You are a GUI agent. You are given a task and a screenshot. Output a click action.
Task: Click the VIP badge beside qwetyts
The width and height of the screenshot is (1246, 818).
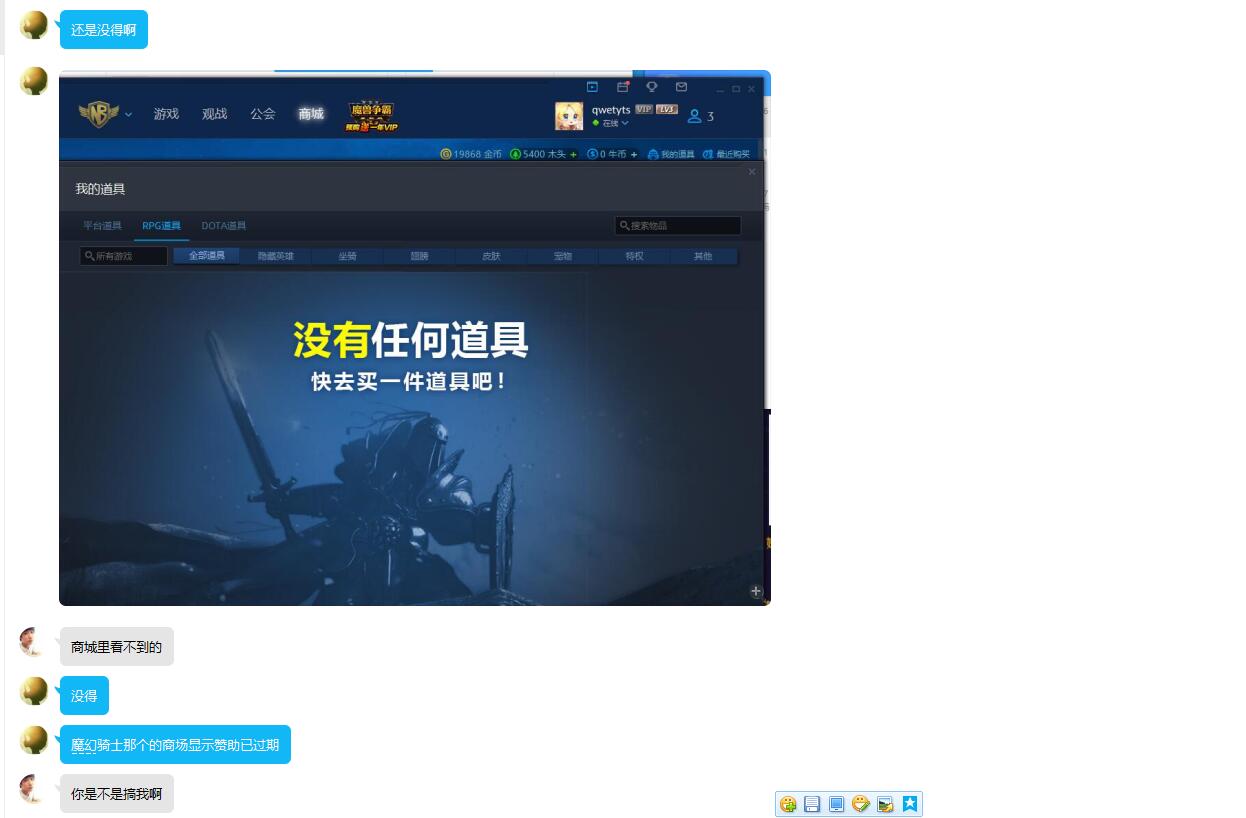644,109
